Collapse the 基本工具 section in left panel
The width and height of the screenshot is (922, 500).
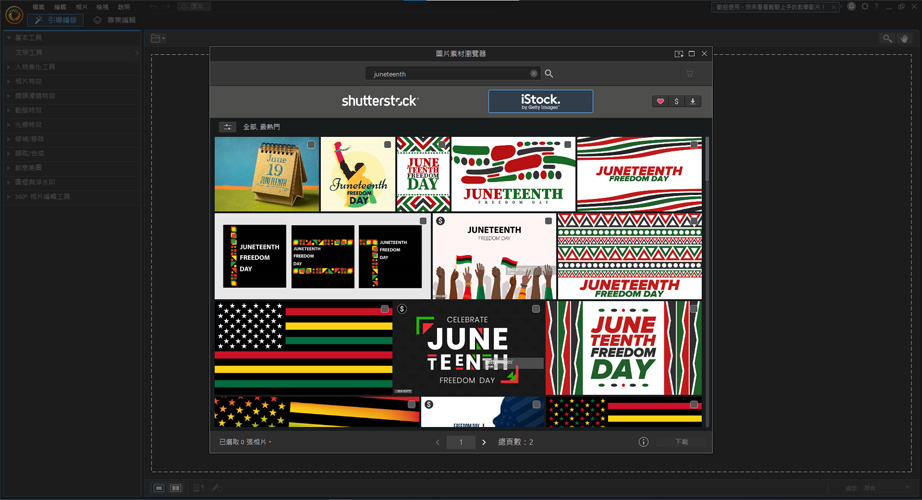pos(9,38)
